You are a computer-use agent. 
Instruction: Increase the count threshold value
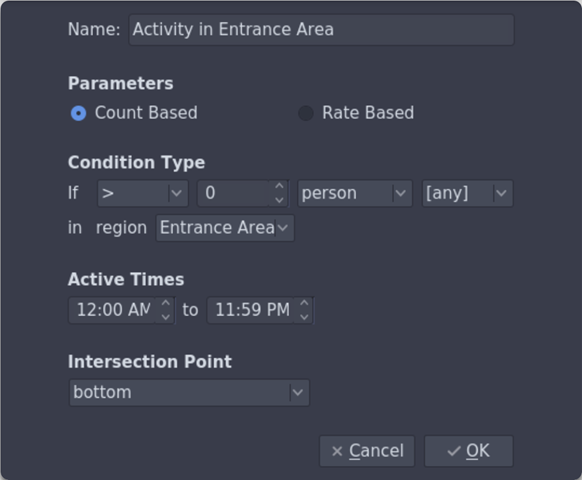tap(279, 186)
